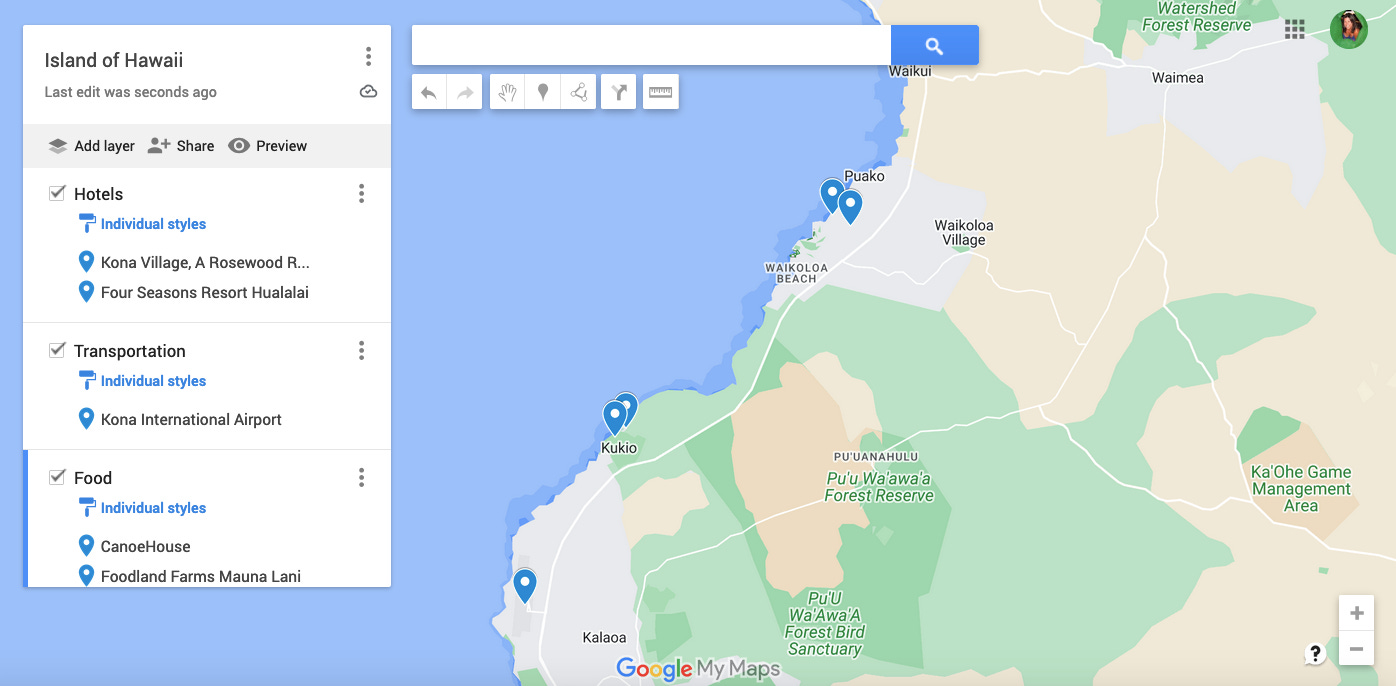The image size is (1396, 686).
Task: Select CanoeHouse entry
Action: [145, 547]
